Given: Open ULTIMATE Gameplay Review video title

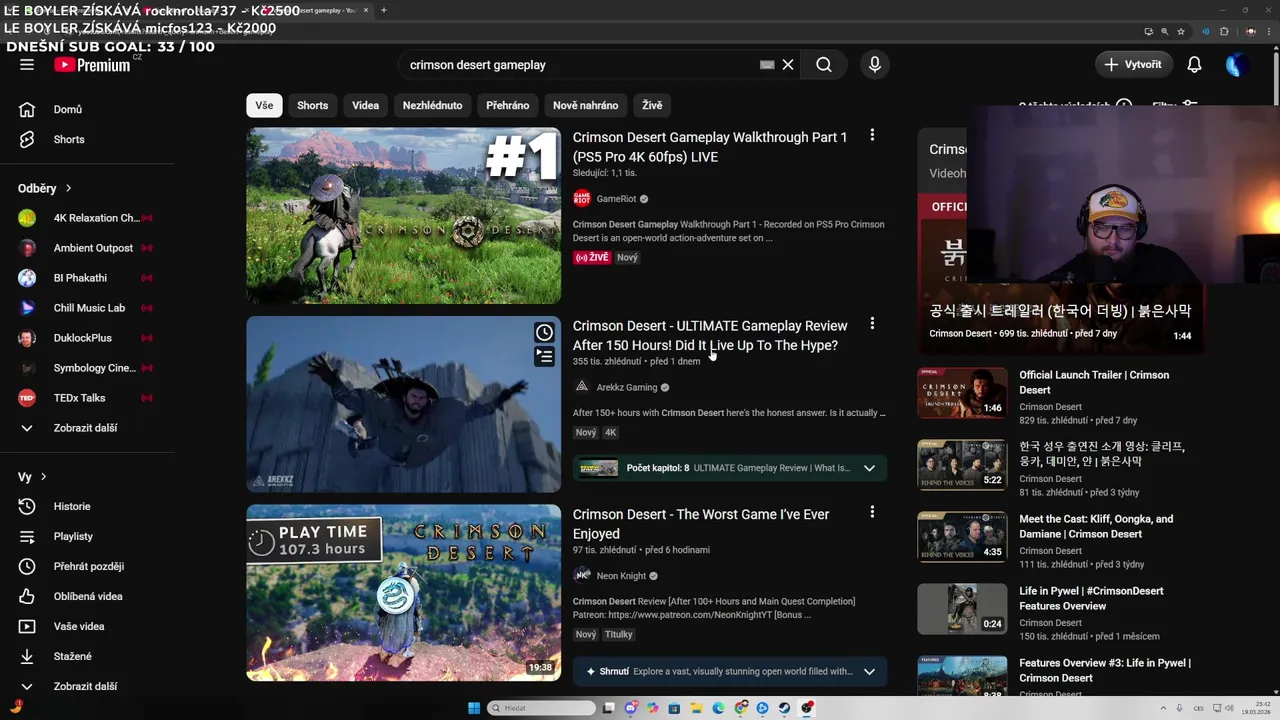Looking at the screenshot, I should pos(710,335).
